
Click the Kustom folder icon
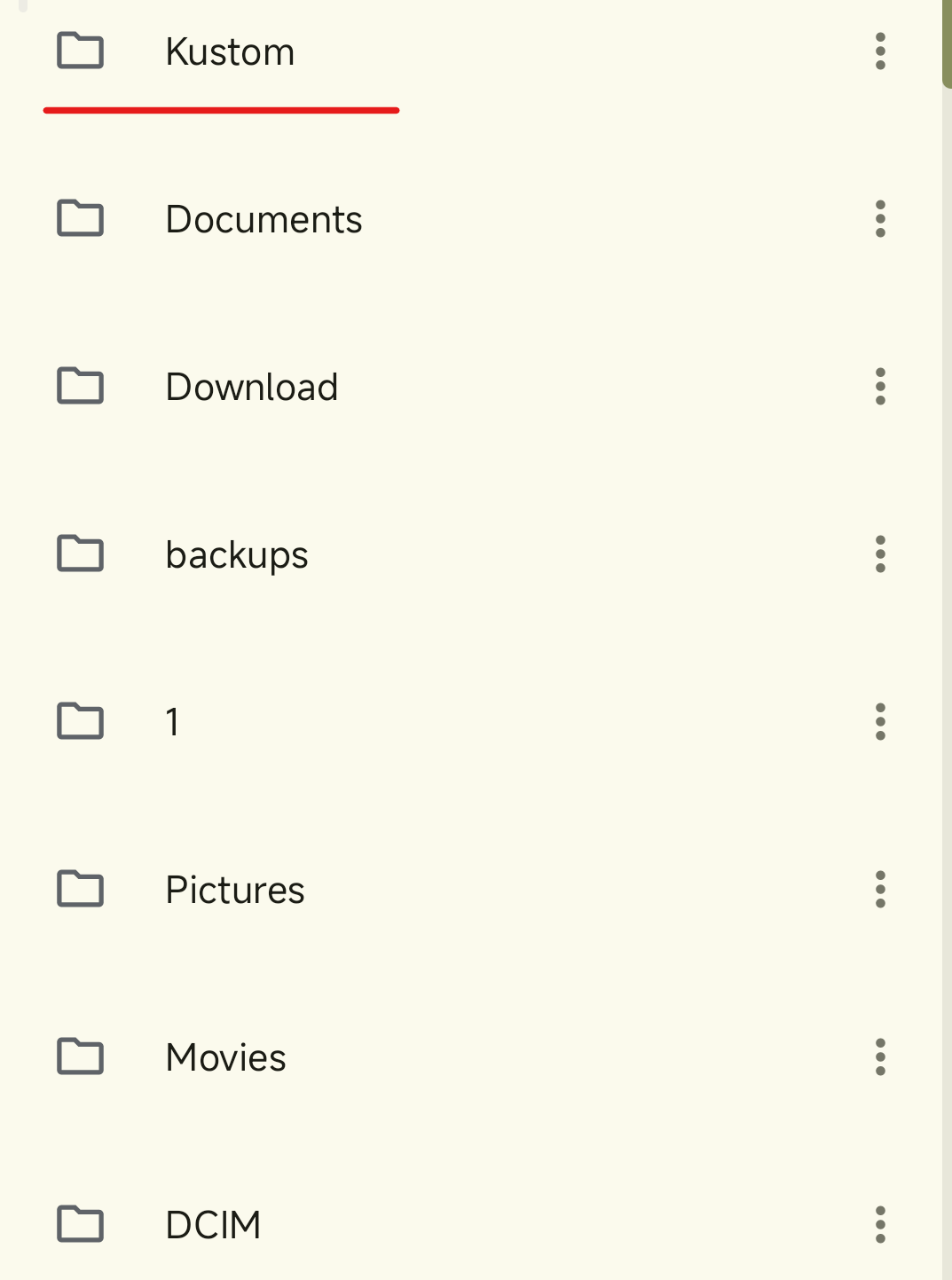click(80, 51)
